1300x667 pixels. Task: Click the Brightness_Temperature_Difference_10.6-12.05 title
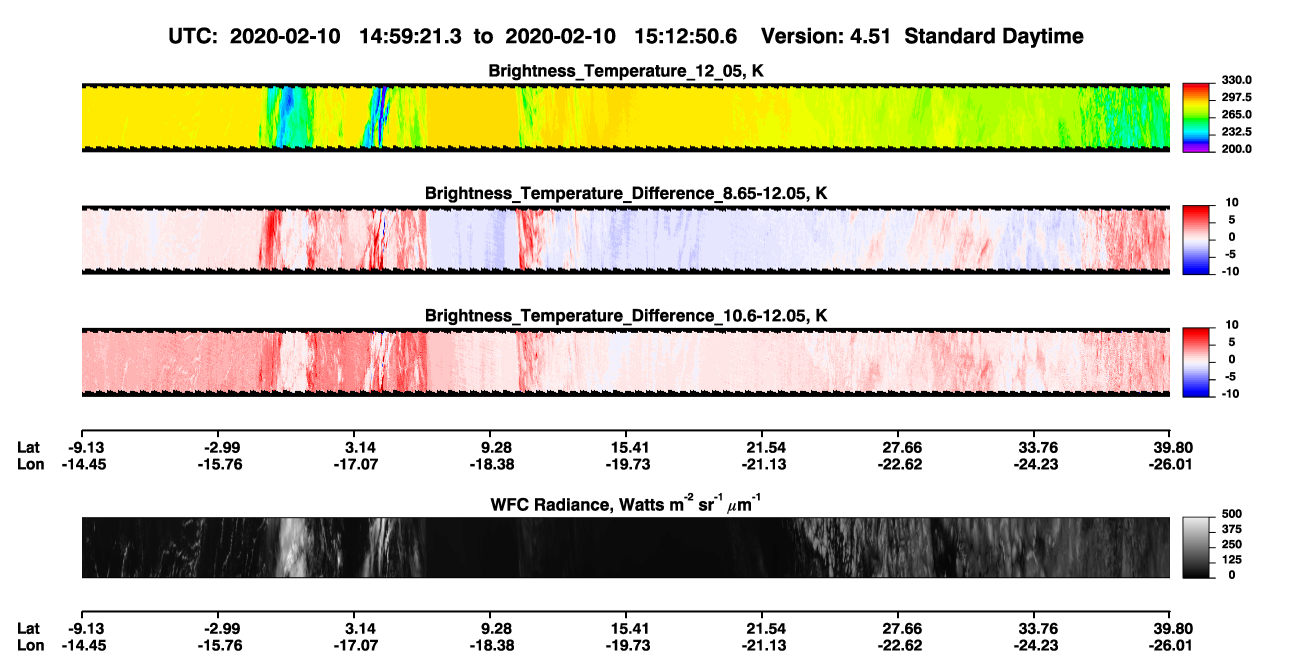[627, 315]
